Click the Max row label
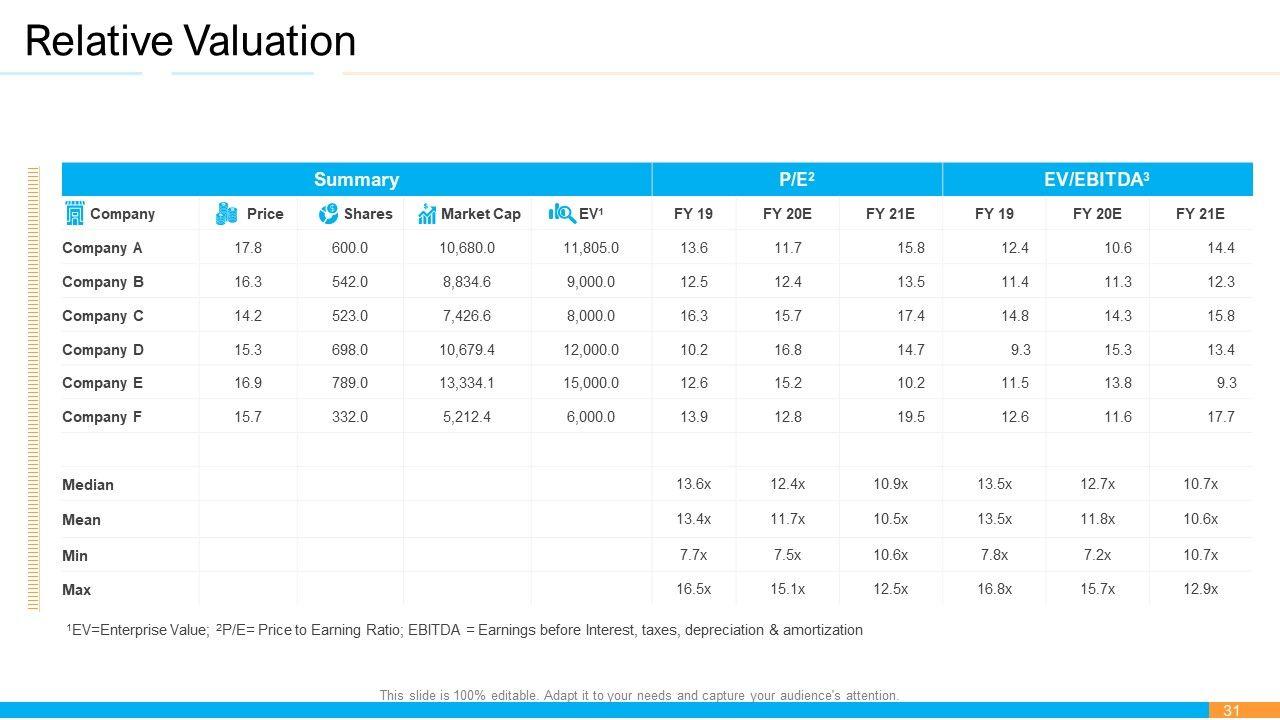Viewport: 1280px width, 720px height. click(76, 590)
